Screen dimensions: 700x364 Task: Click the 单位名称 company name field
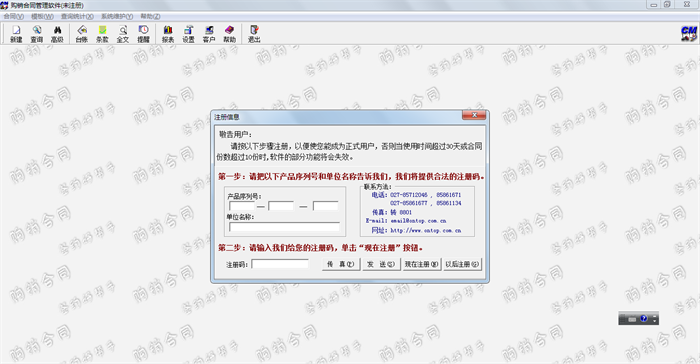pyautogui.click(x=284, y=227)
